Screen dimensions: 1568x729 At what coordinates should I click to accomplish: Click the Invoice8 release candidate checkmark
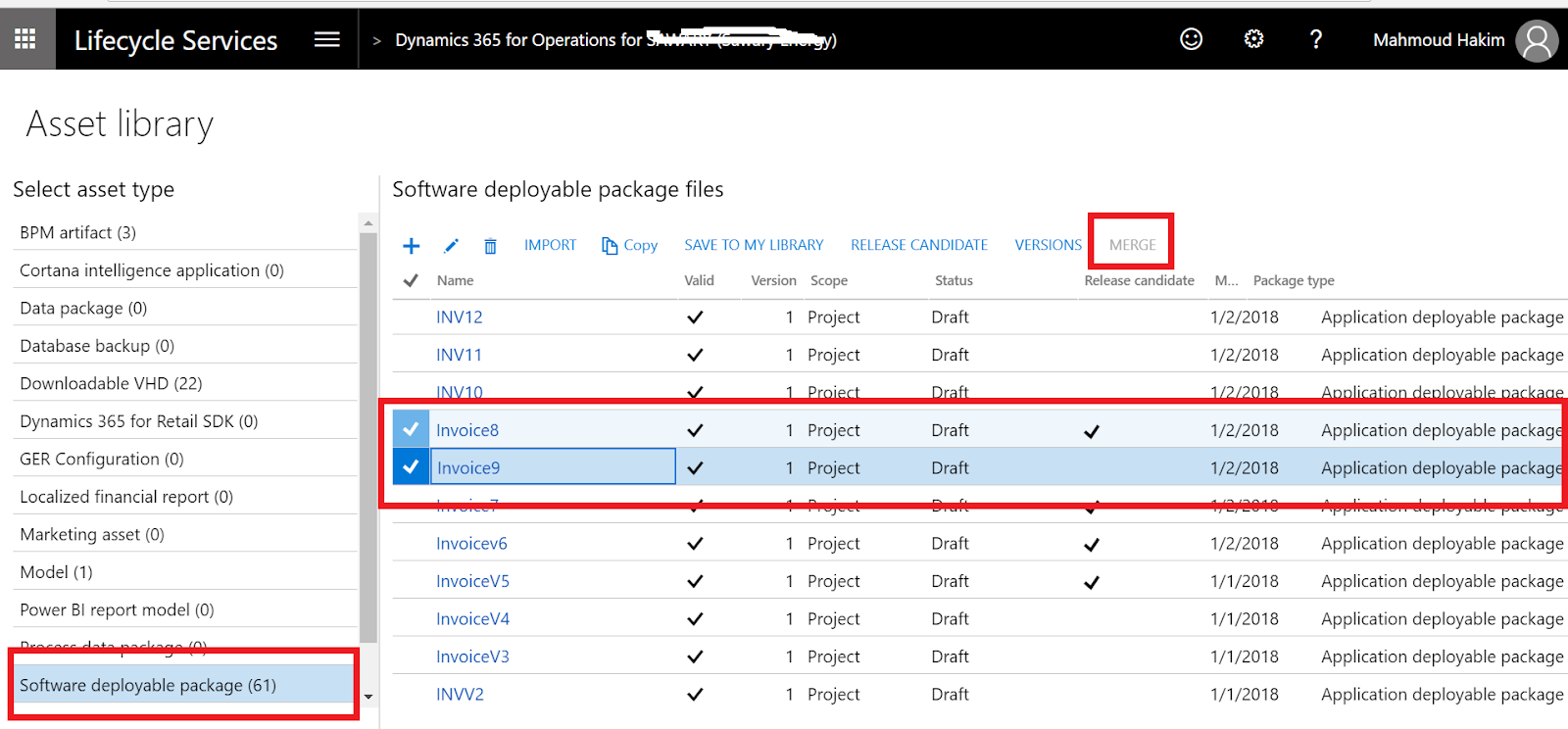[x=1092, y=431]
